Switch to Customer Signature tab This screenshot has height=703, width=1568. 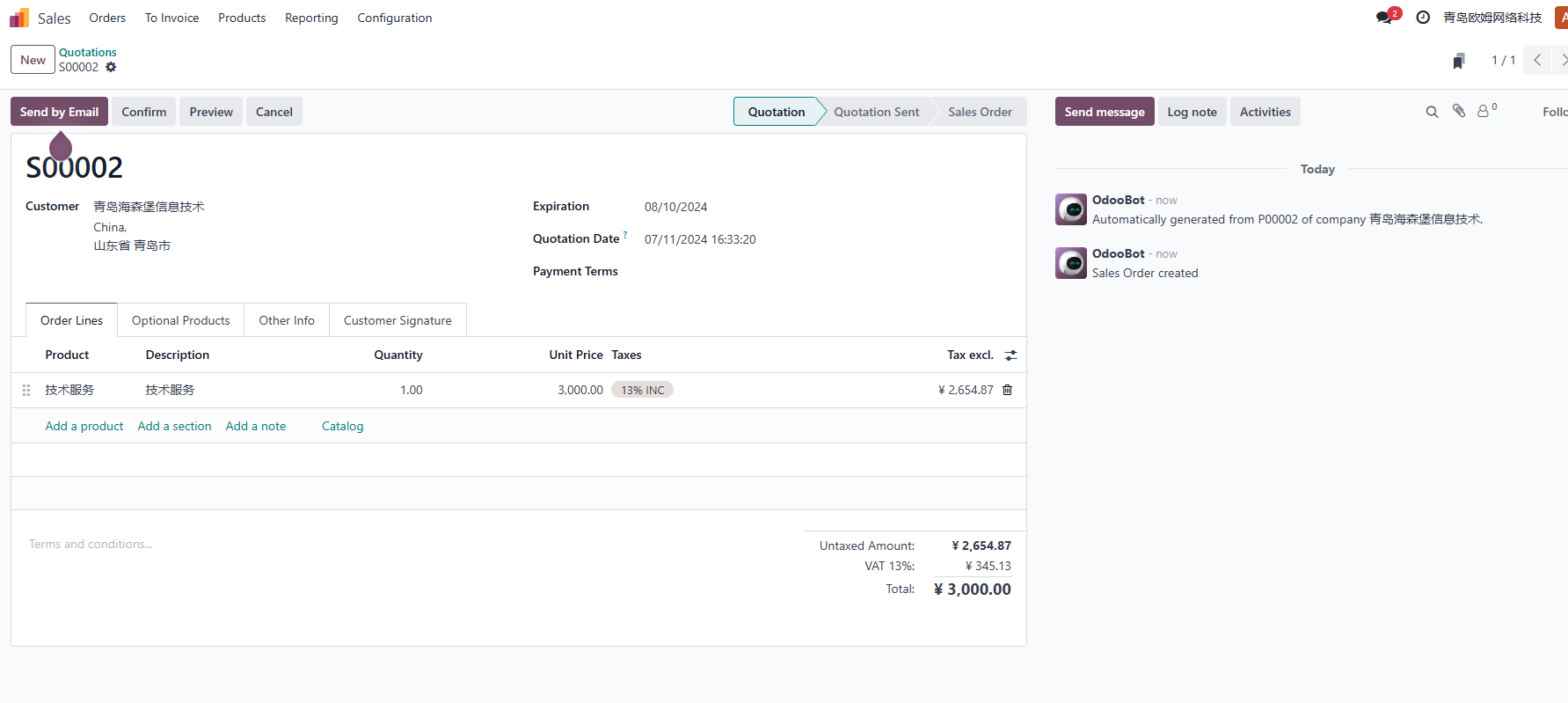[x=397, y=320]
